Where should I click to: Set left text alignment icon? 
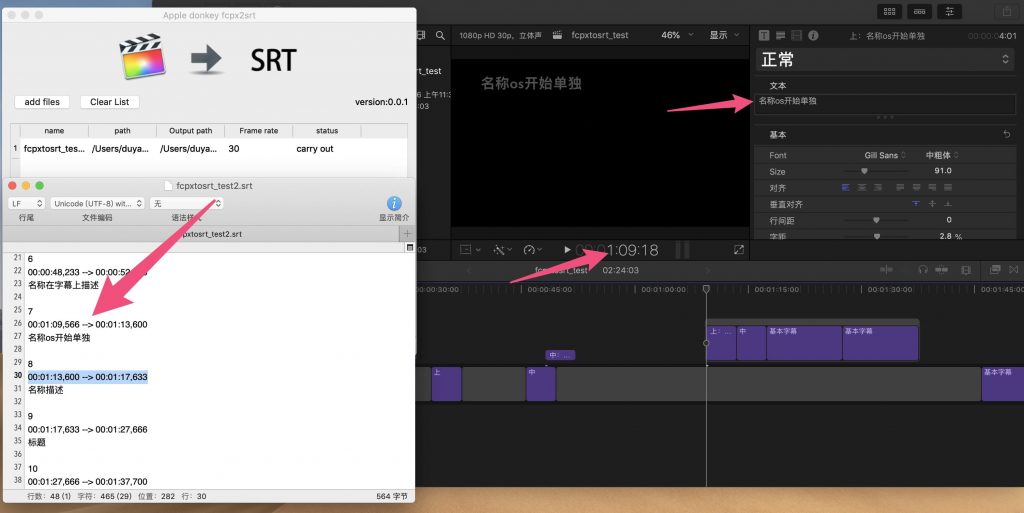(x=846, y=187)
